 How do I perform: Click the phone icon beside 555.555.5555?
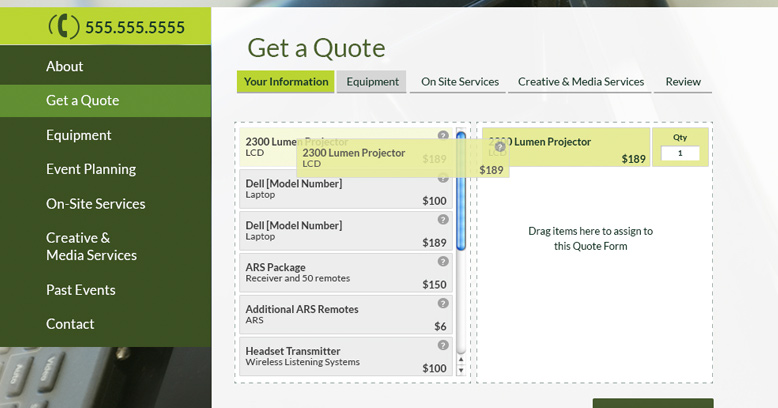click(x=64, y=27)
